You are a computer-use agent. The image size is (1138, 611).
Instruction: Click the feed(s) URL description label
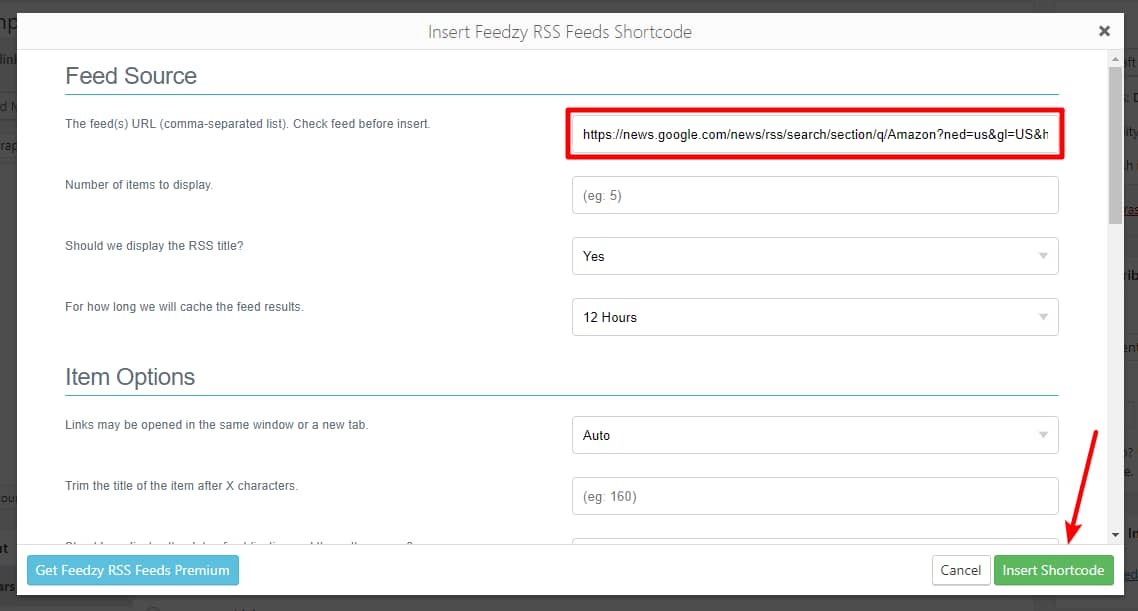tap(247, 124)
